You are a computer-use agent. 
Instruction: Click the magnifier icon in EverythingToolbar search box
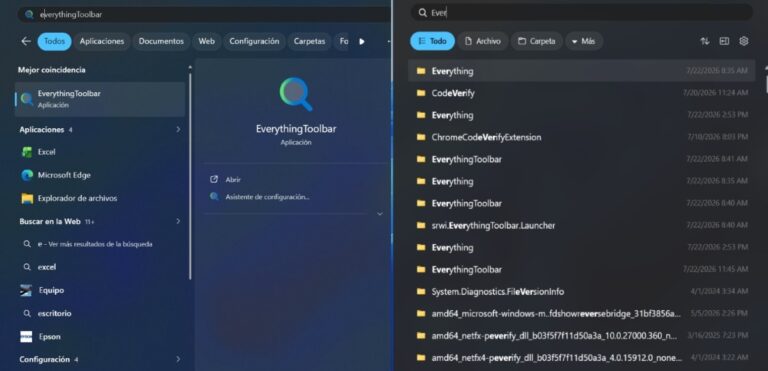click(423, 13)
